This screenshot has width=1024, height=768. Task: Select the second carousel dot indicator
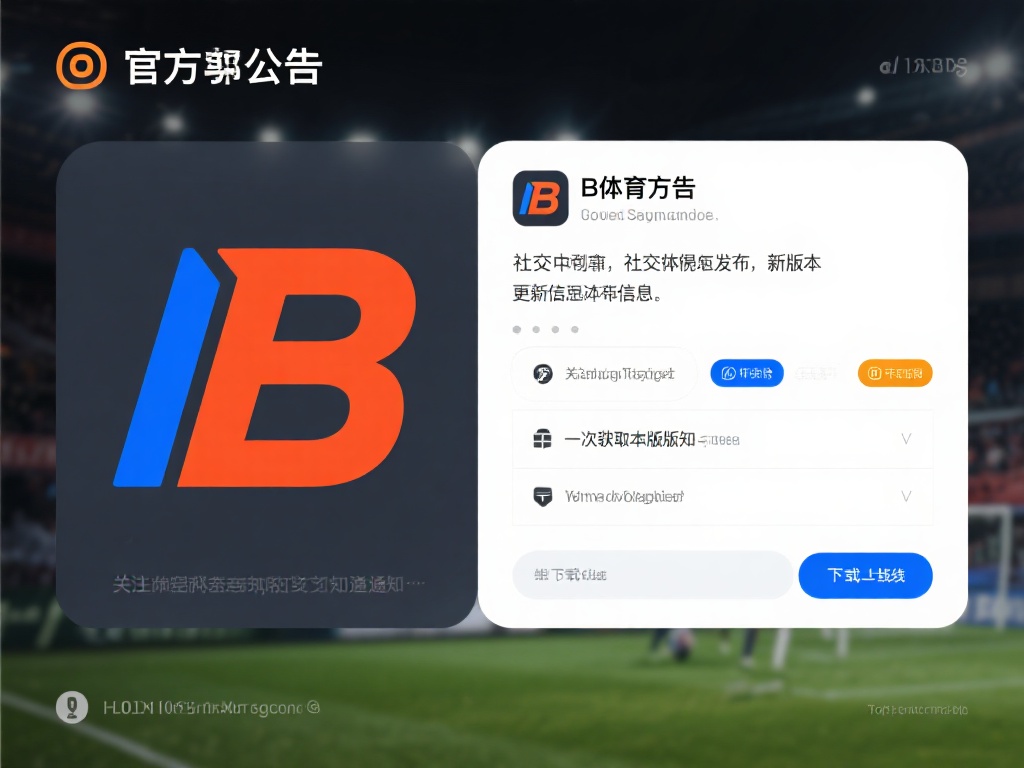(536, 329)
